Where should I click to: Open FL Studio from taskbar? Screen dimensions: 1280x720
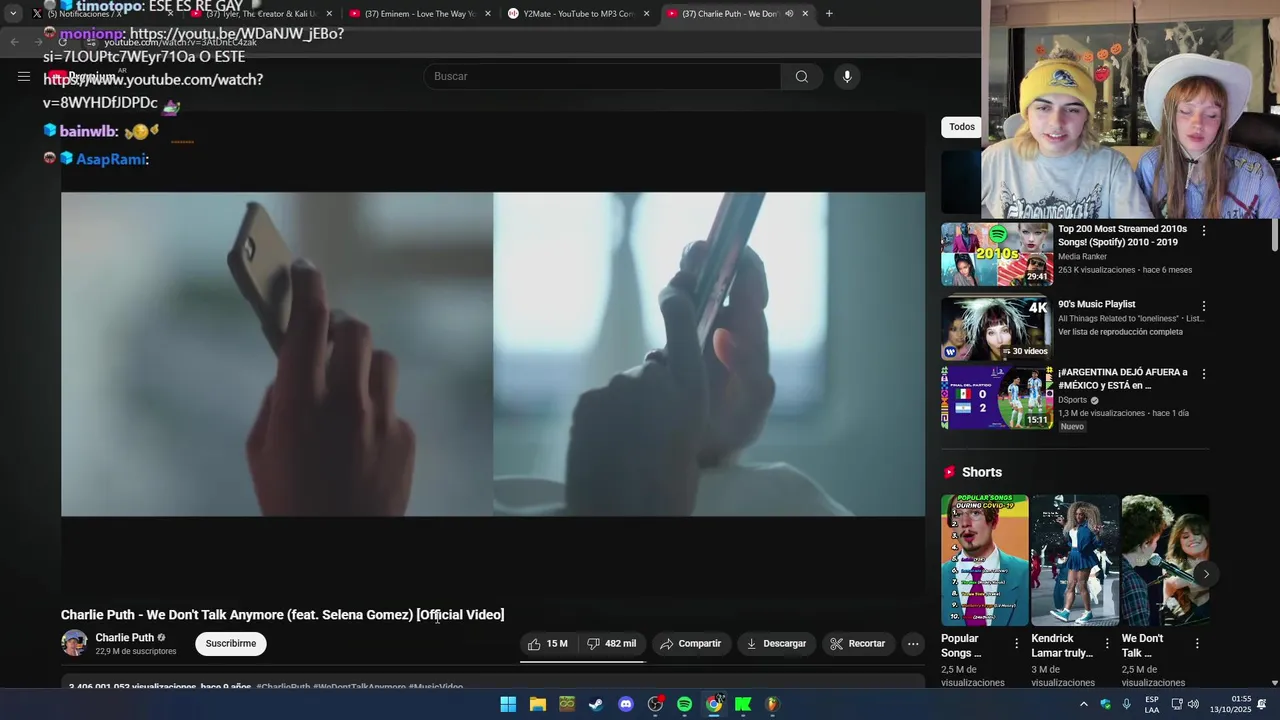pos(772,704)
